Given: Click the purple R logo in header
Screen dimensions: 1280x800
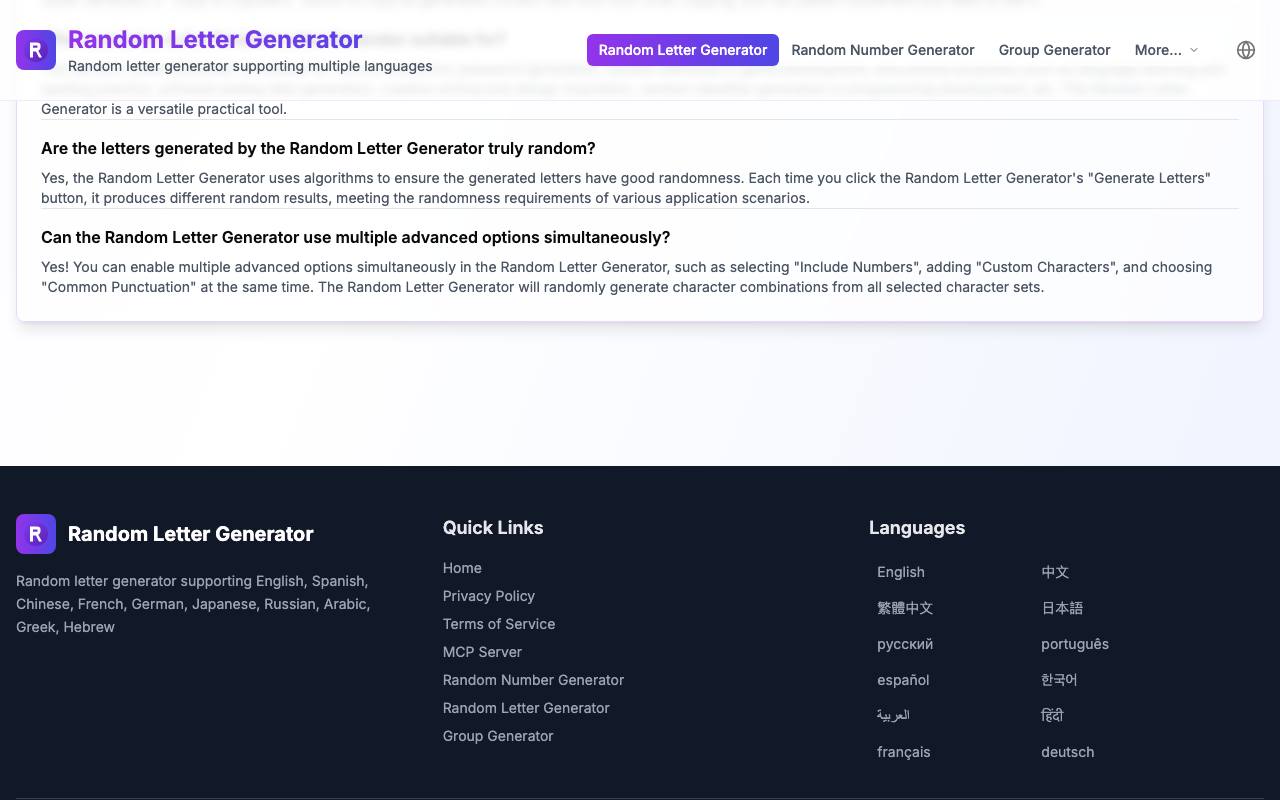Looking at the screenshot, I should (36, 50).
